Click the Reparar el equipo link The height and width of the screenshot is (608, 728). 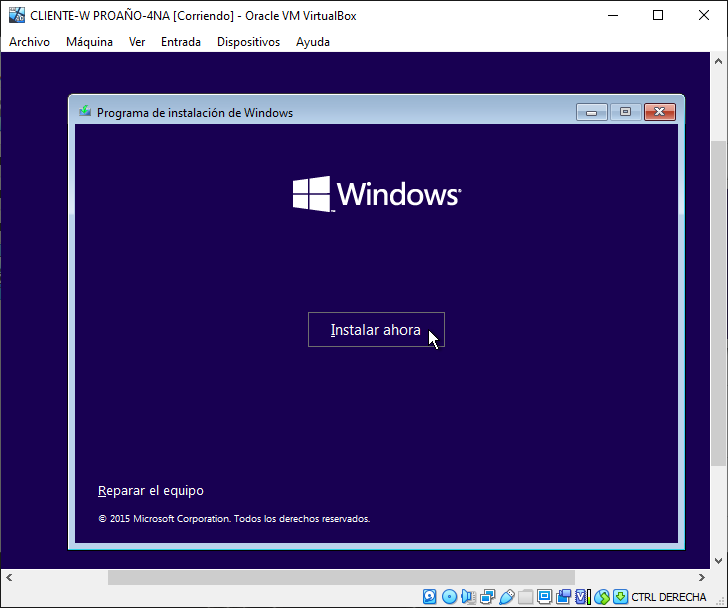click(x=151, y=491)
